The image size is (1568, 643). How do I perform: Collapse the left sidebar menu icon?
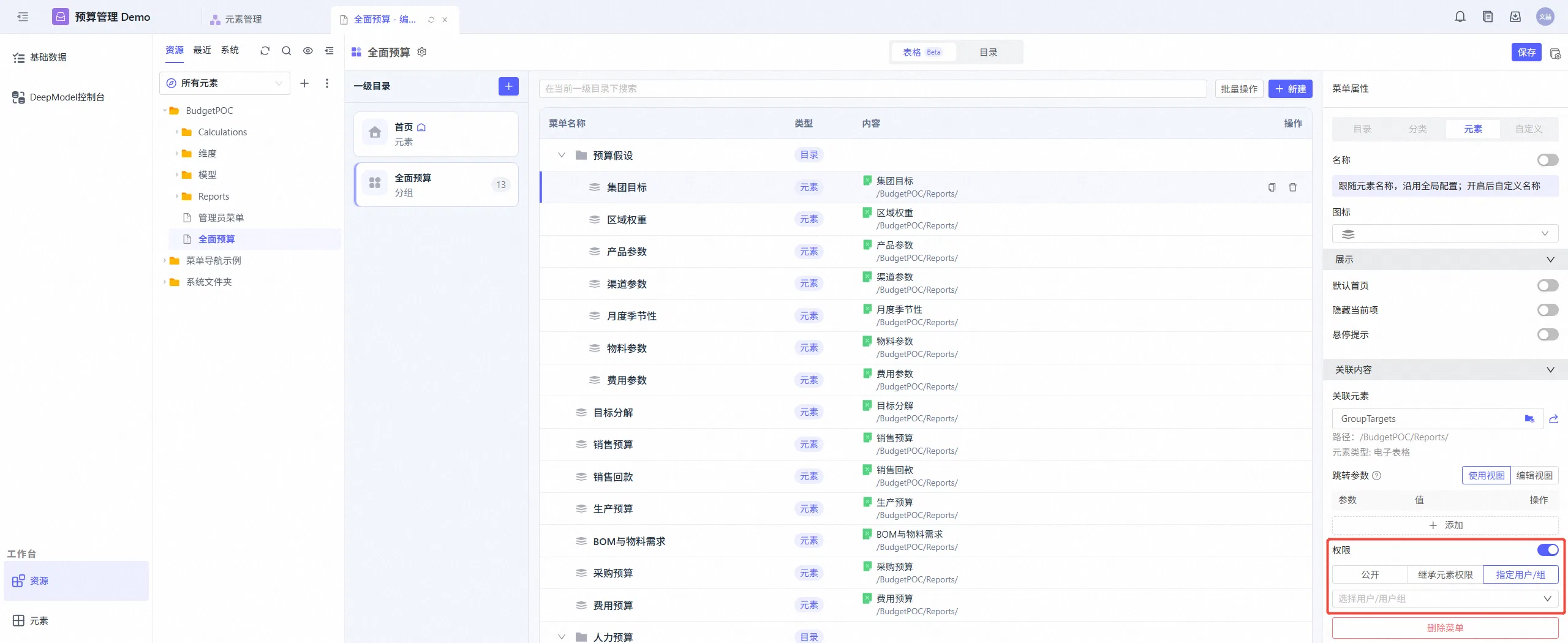pos(23,17)
